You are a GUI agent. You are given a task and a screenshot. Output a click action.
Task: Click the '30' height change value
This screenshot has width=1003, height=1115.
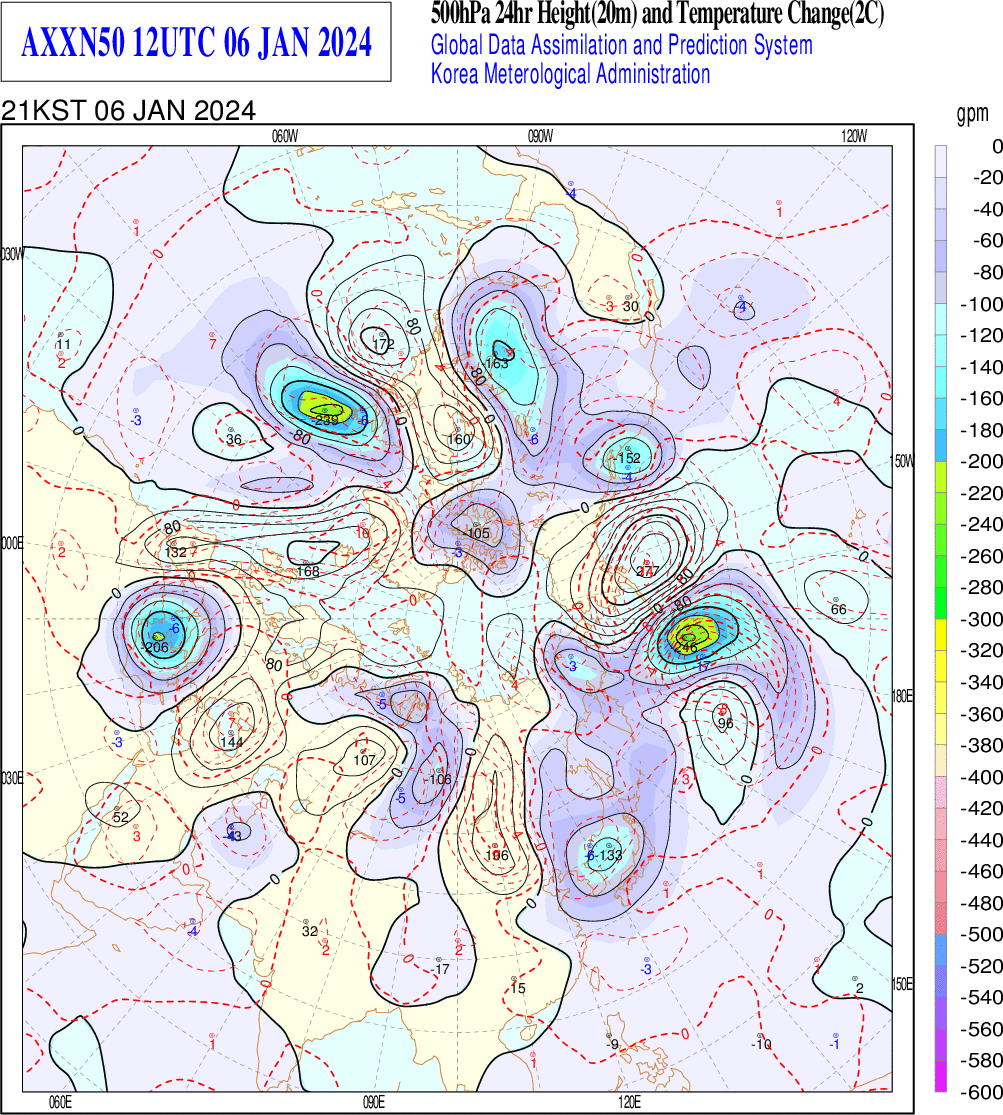[631, 306]
